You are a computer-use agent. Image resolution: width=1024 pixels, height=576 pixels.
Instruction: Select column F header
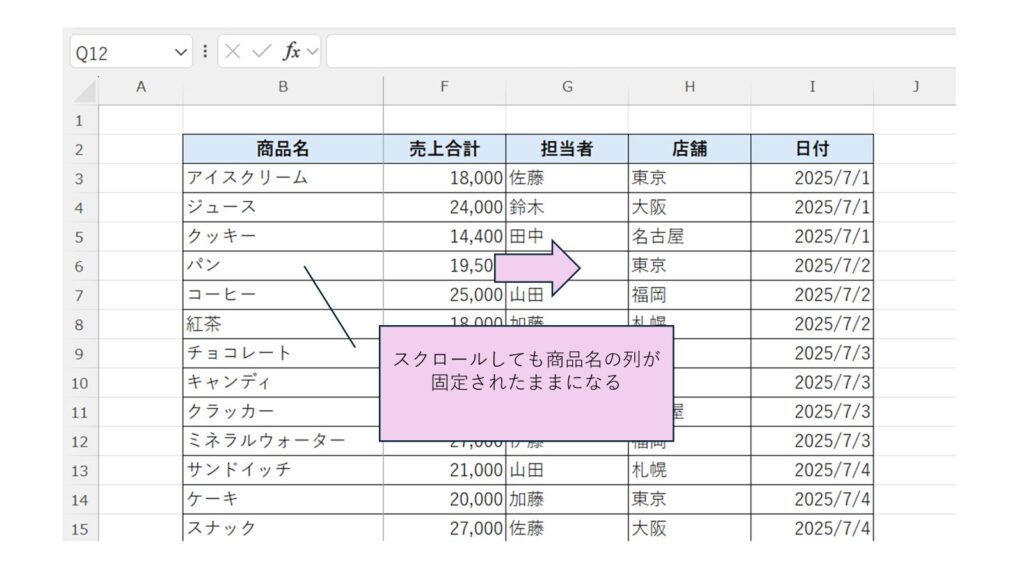(444, 87)
